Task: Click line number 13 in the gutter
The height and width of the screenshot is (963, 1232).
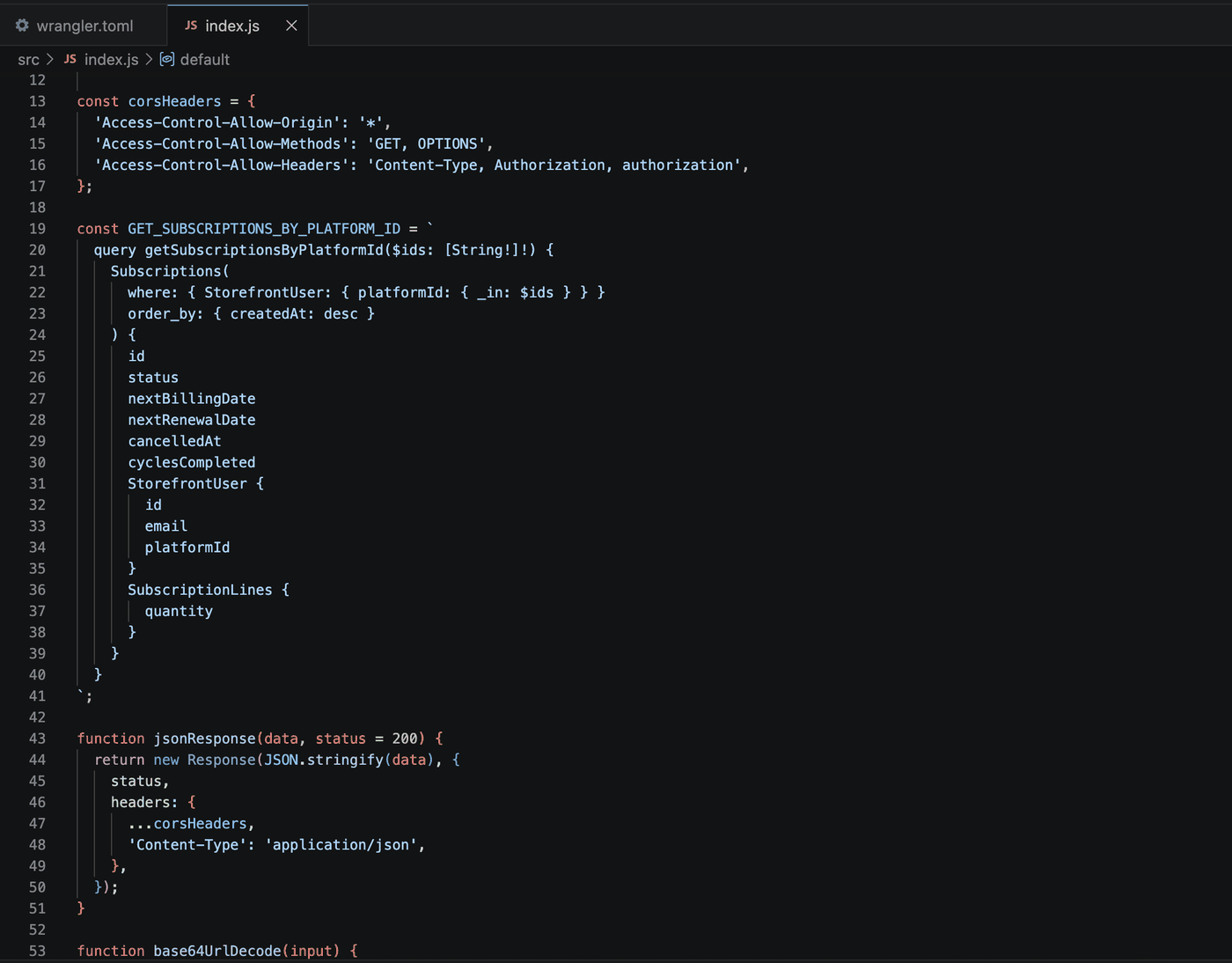Action: click(x=37, y=101)
